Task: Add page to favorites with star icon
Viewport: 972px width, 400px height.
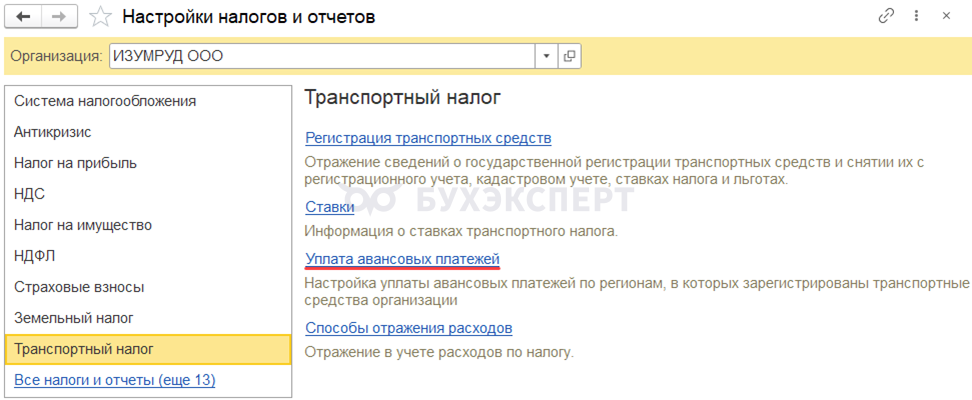Action: [x=99, y=17]
